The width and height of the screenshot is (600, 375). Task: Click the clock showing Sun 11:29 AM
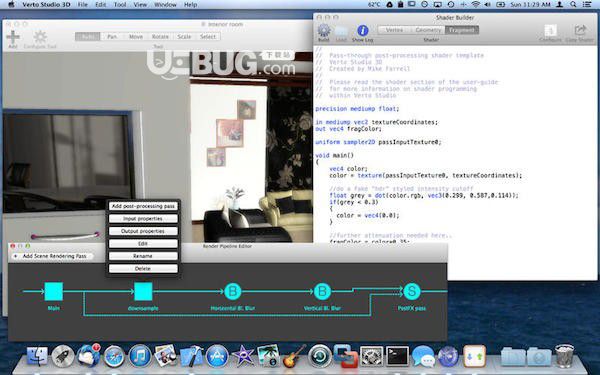tap(530, 5)
